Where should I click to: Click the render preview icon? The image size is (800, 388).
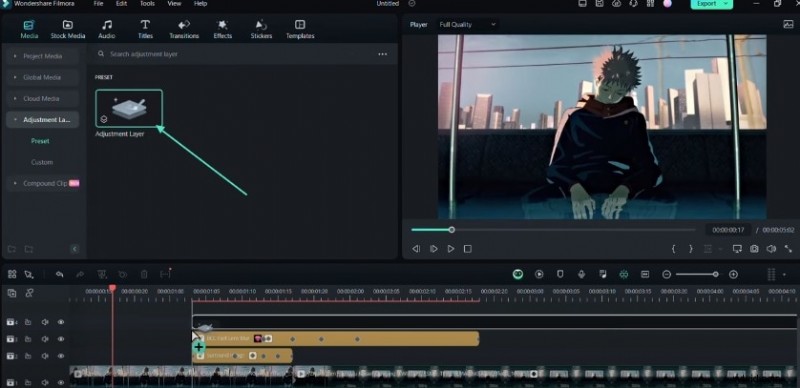pyautogui.click(x=539, y=275)
